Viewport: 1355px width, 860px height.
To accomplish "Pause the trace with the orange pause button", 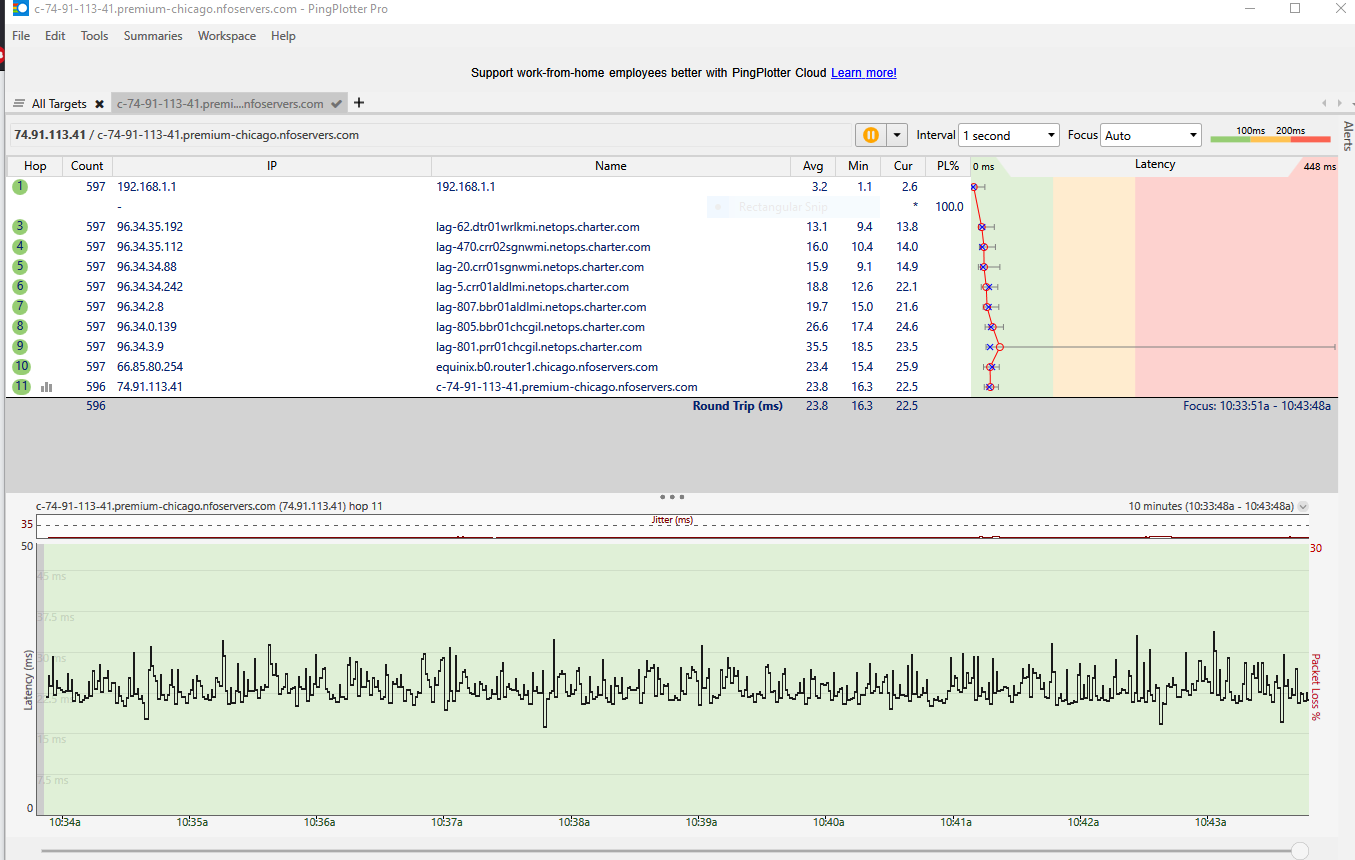I will coord(870,135).
